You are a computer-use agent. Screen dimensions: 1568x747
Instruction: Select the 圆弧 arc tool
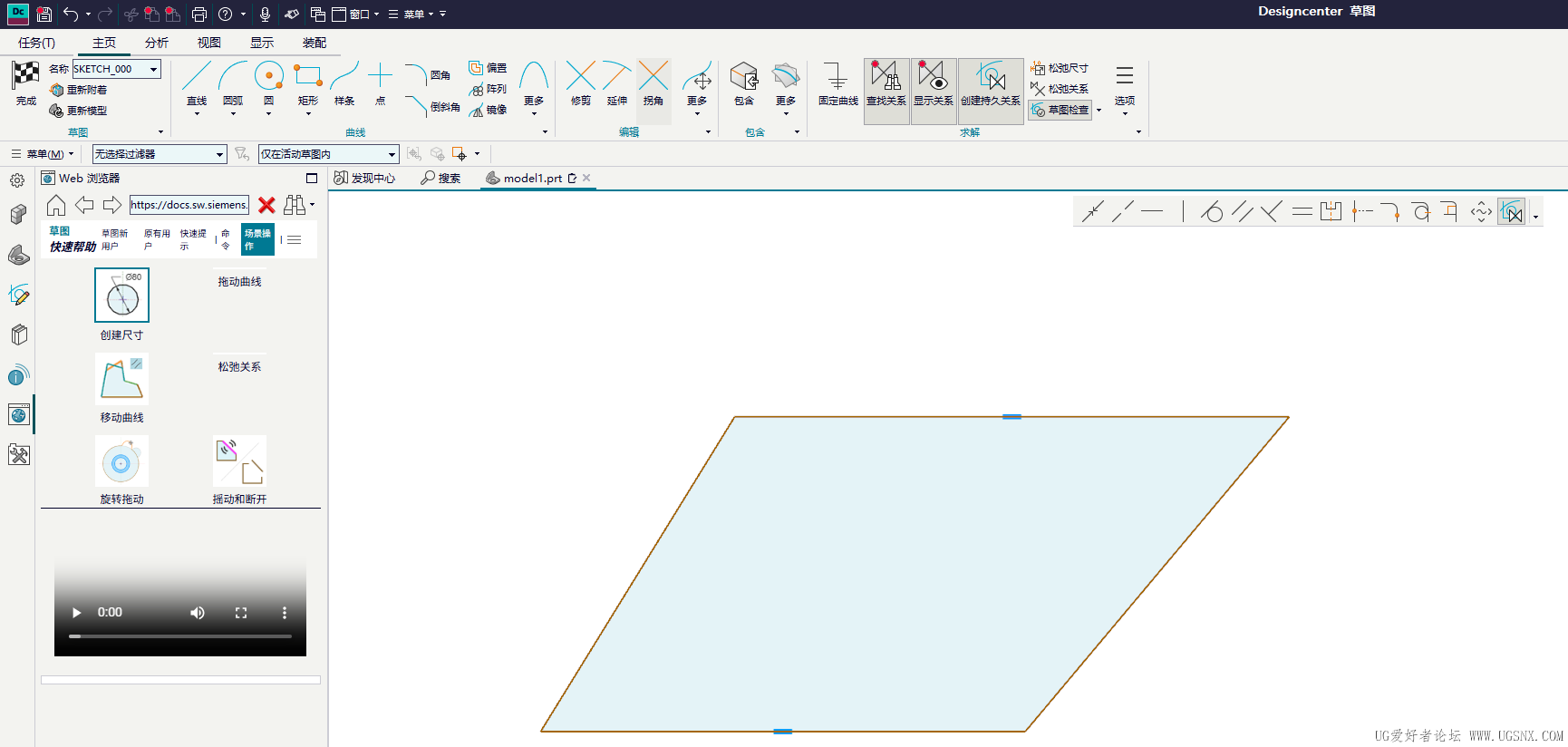pos(233,83)
